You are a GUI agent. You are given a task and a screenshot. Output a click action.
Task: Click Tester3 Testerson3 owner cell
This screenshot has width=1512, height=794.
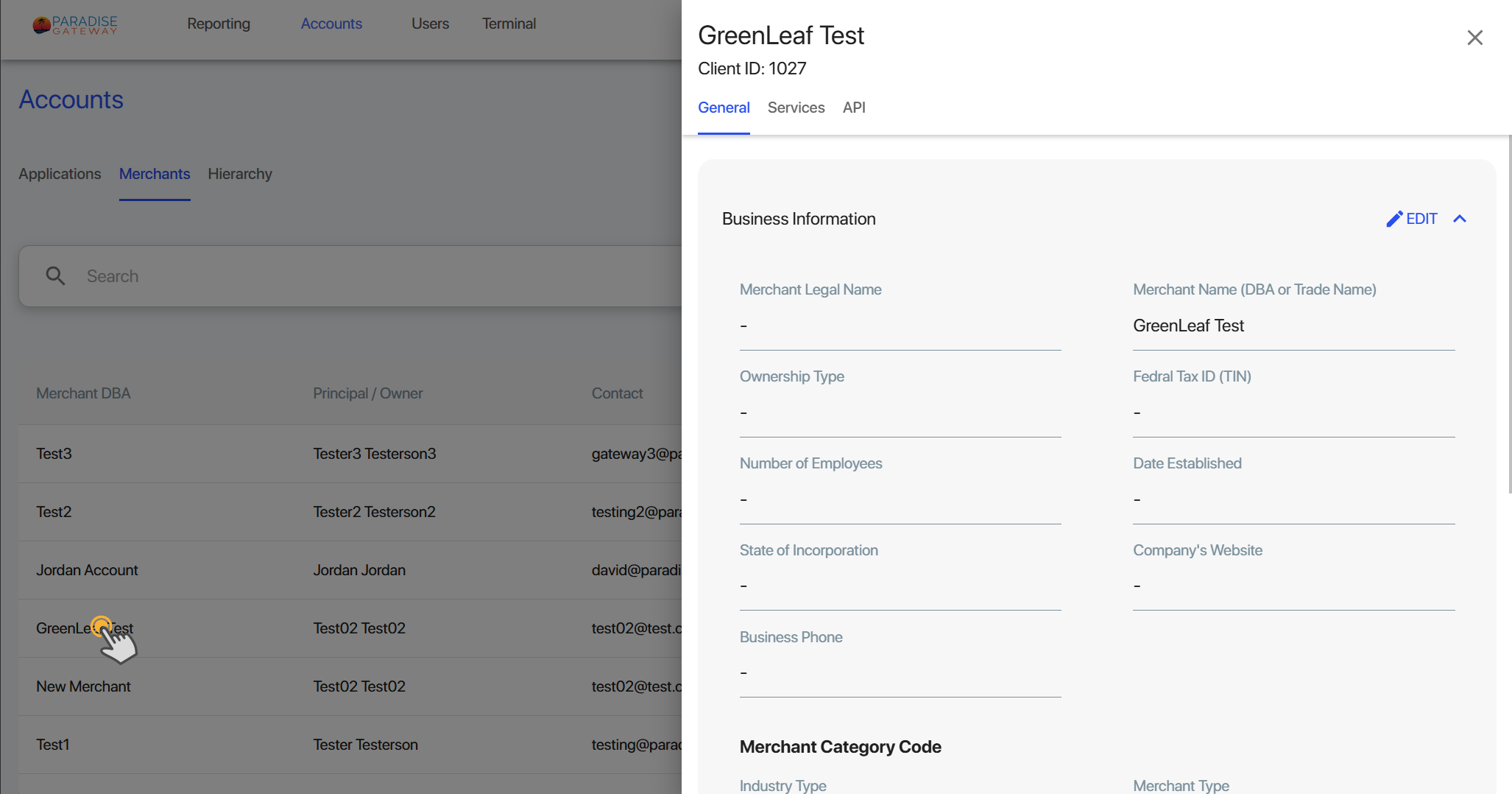coord(374,454)
